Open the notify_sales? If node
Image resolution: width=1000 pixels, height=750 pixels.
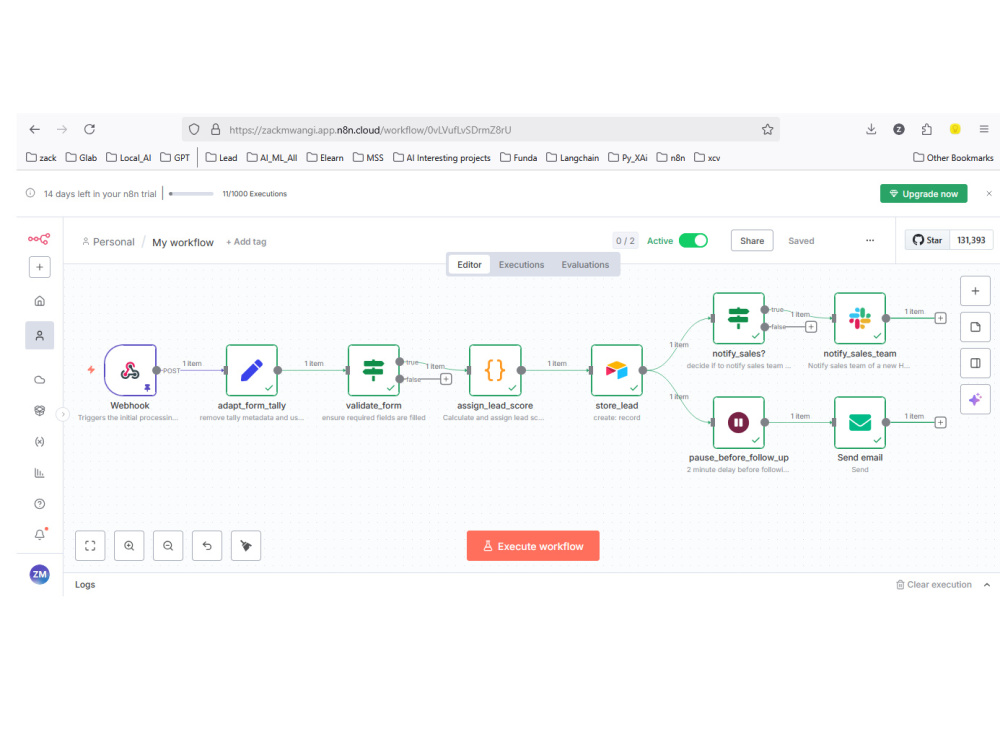coord(739,318)
